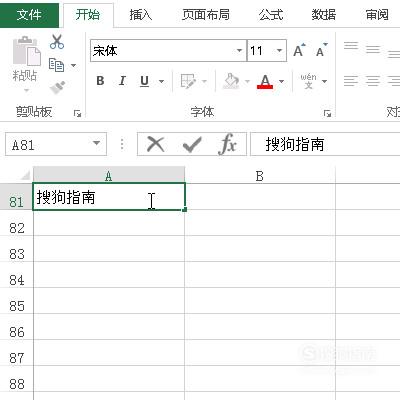Open the Font Color dropdown arrow
The image size is (400, 400).
[282, 81]
